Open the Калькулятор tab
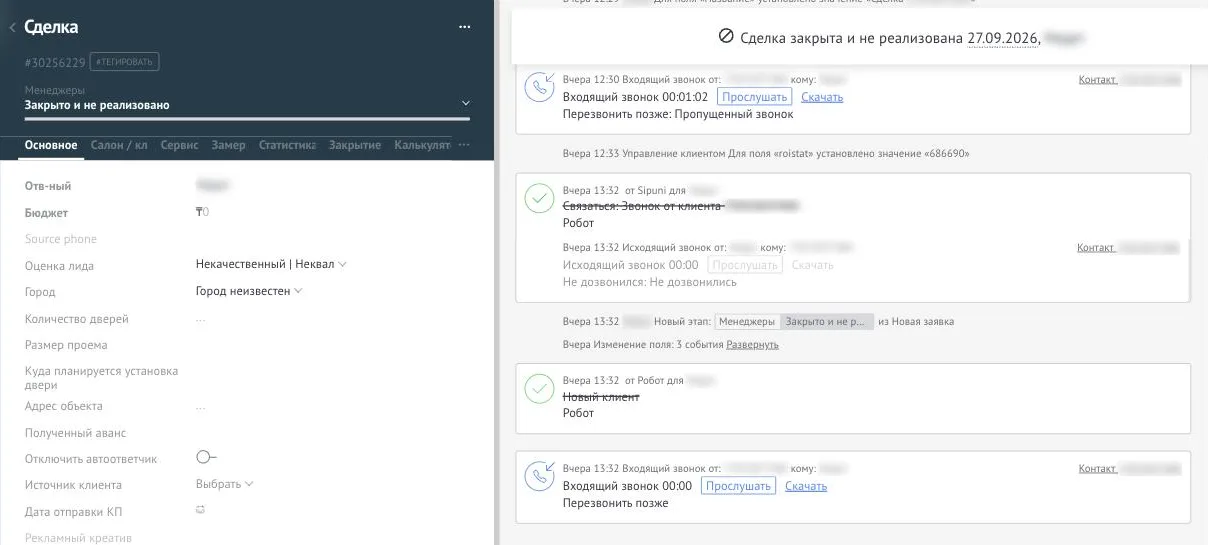The height and width of the screenshot is (545, 1208). pyautogui.click(x=423, y=145)
